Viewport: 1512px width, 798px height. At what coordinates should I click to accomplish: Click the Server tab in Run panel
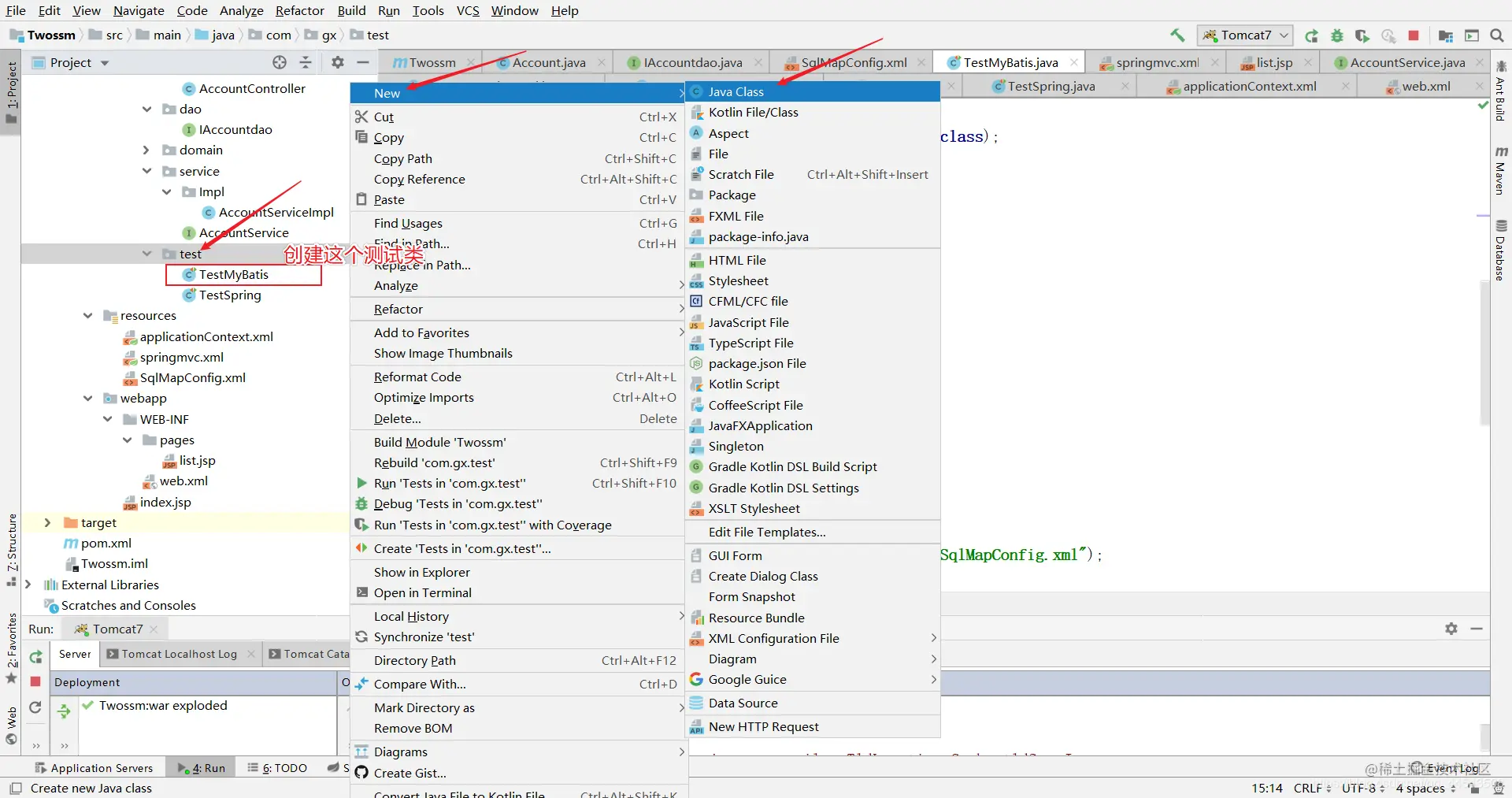(75, 654)
